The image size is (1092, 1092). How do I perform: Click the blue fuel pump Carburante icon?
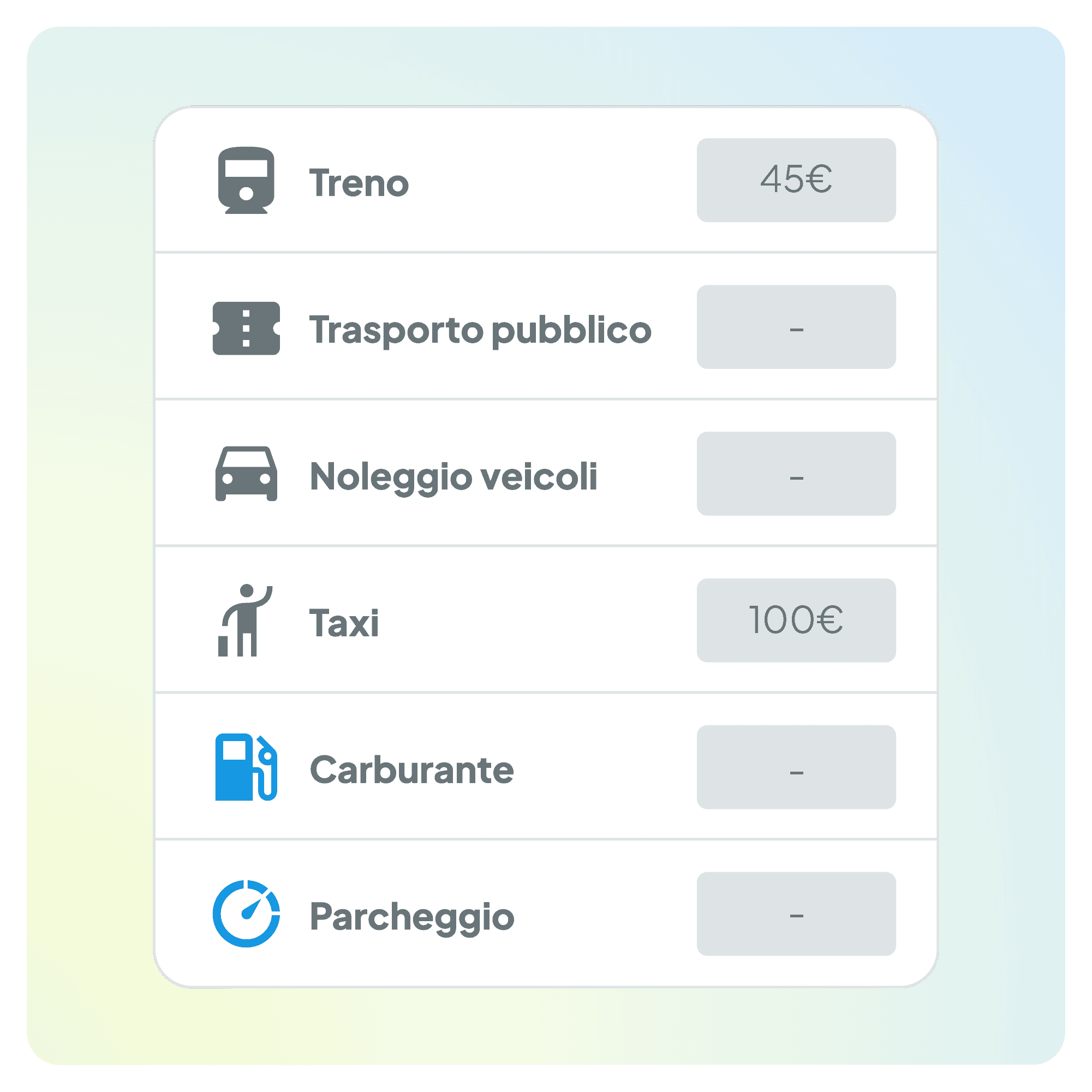[x=247, y=767]
